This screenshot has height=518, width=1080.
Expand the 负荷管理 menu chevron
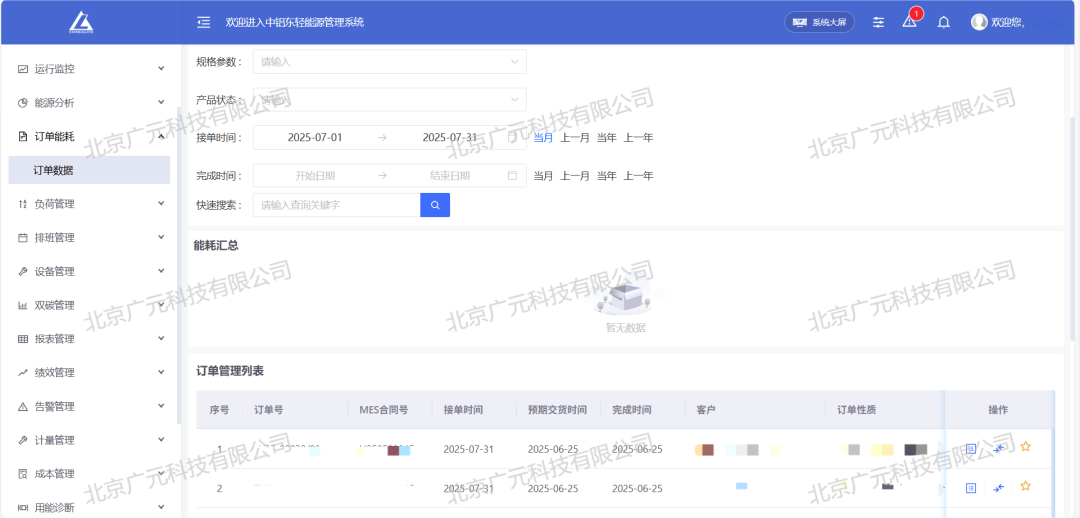(x=161, y=203)
